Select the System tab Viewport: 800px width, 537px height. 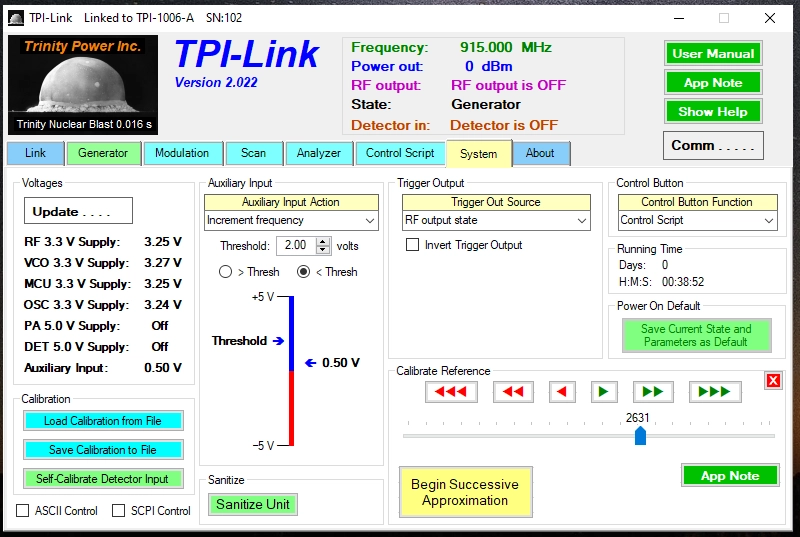coord(479,154)
